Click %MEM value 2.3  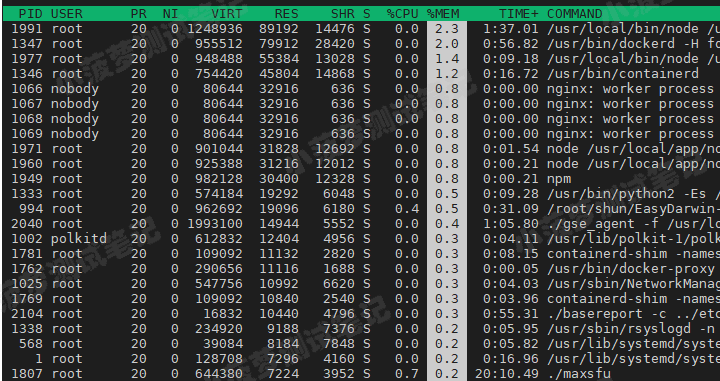(447, 29)
